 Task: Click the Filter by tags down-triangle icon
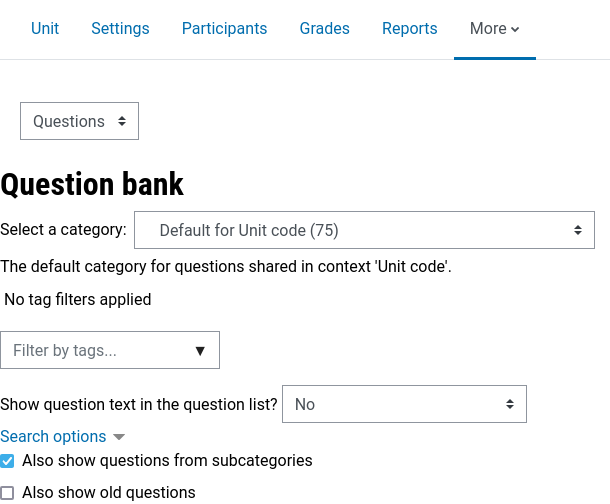tap(200, 351)
